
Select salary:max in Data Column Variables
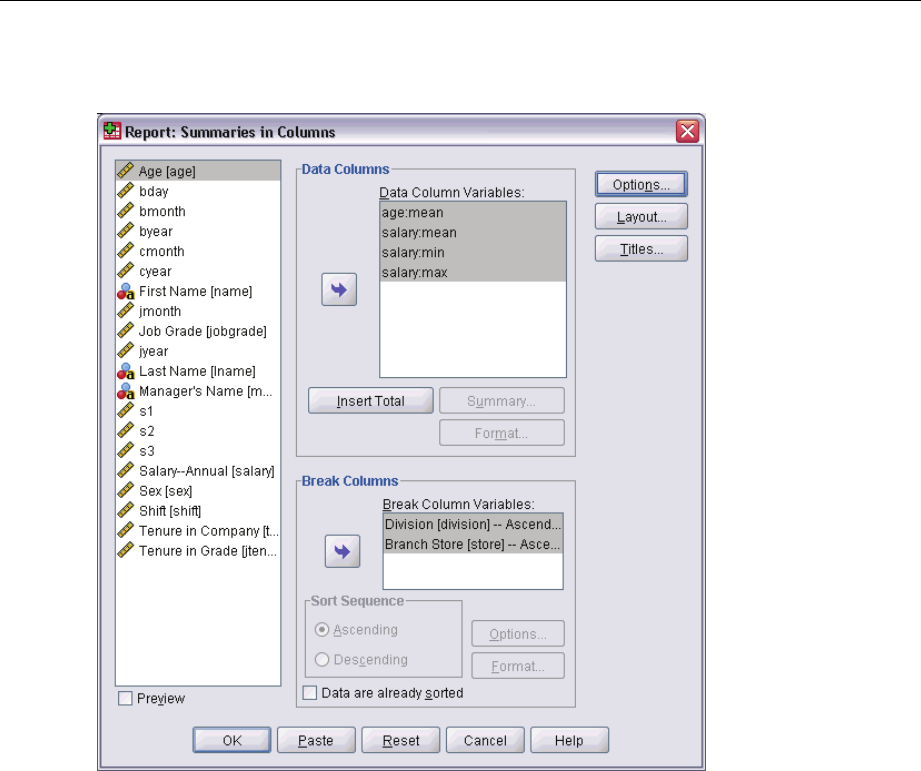(473, 272)
